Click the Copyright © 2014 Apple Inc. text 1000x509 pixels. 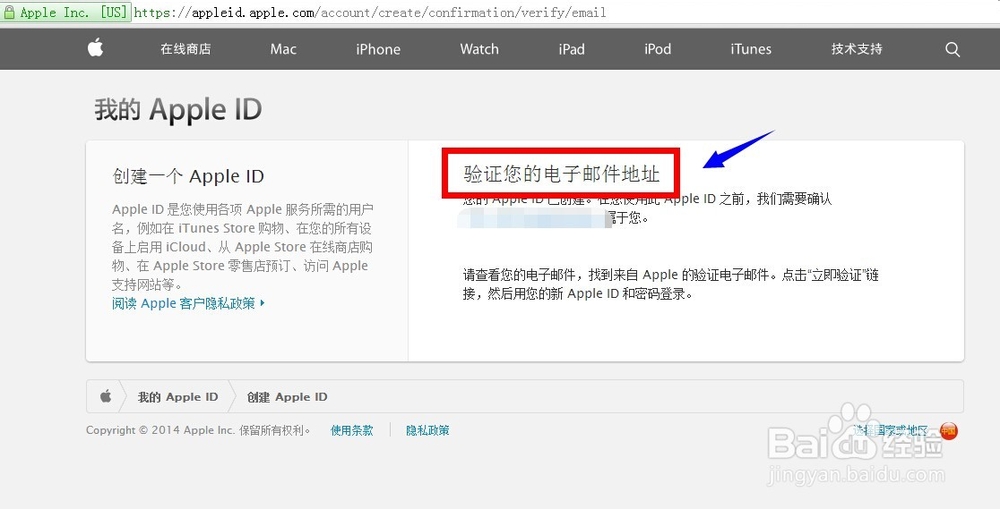tap(198, 431)
